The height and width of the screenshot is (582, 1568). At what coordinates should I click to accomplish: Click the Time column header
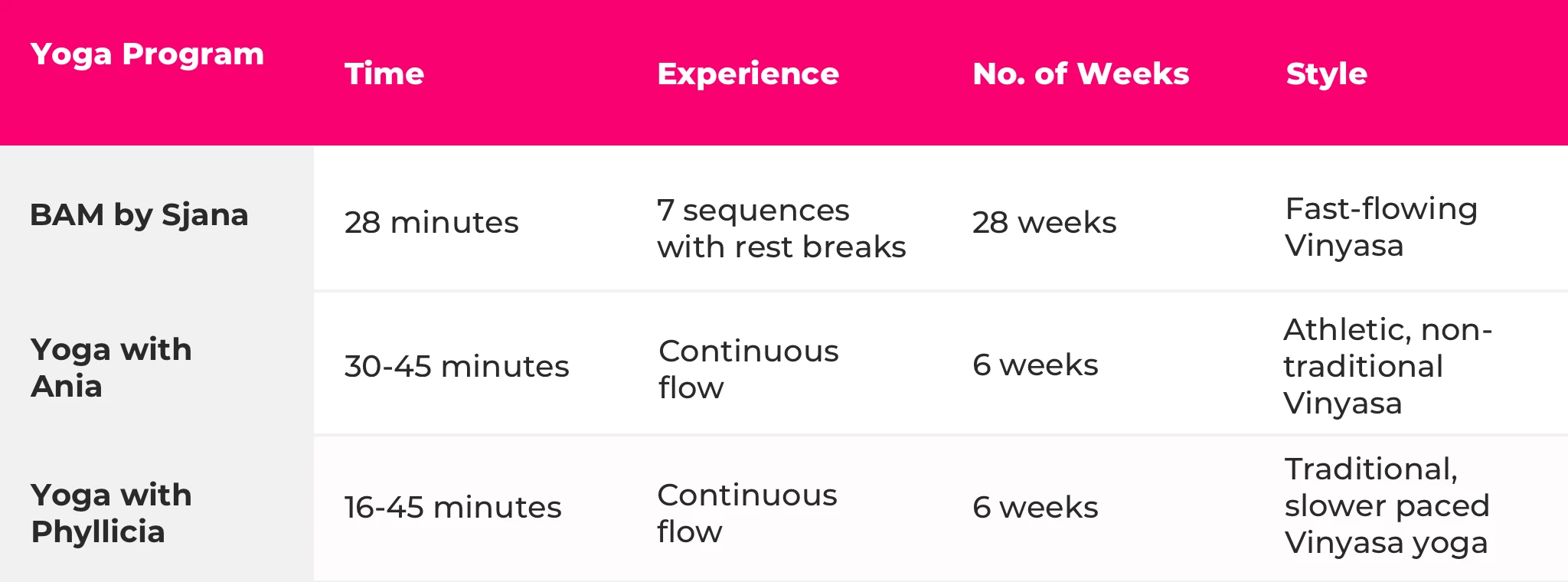click(x=384, y=74)
